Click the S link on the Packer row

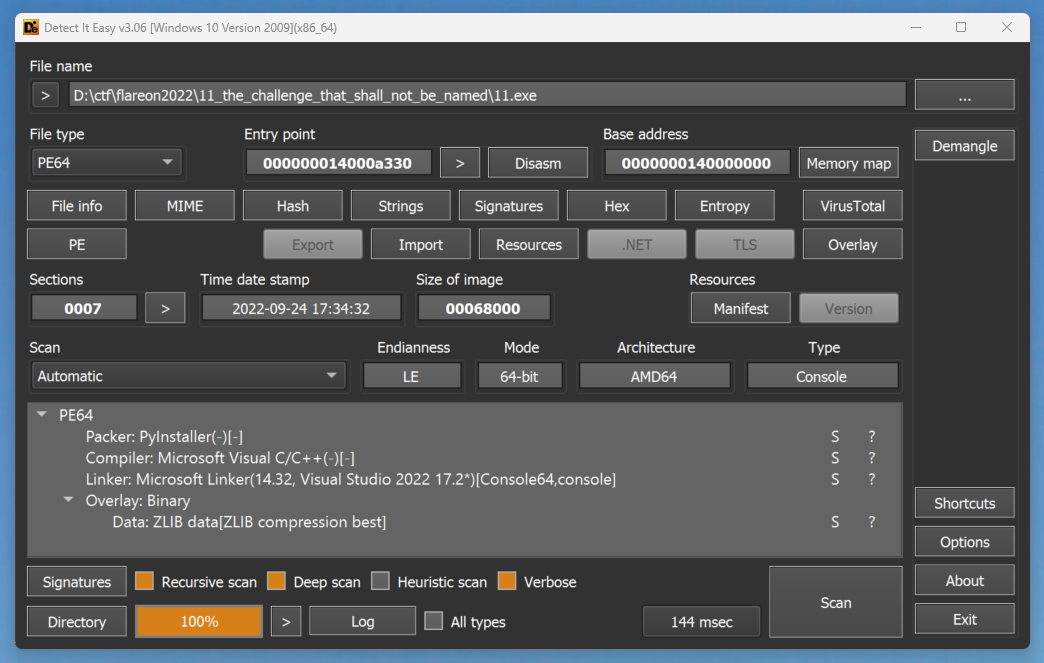[x=835, y=437]
